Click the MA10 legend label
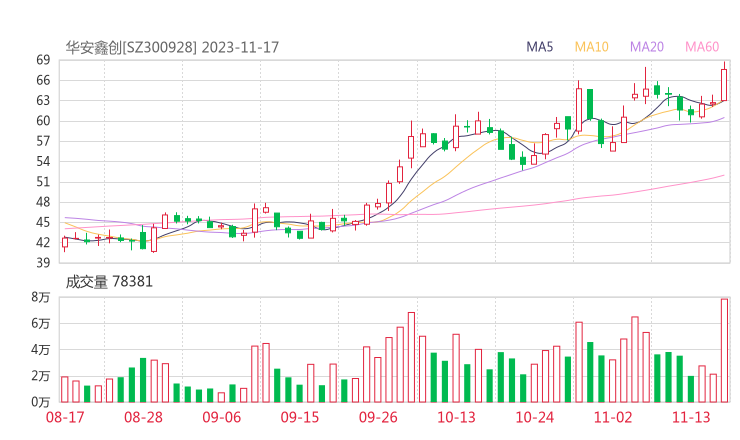 591,47
